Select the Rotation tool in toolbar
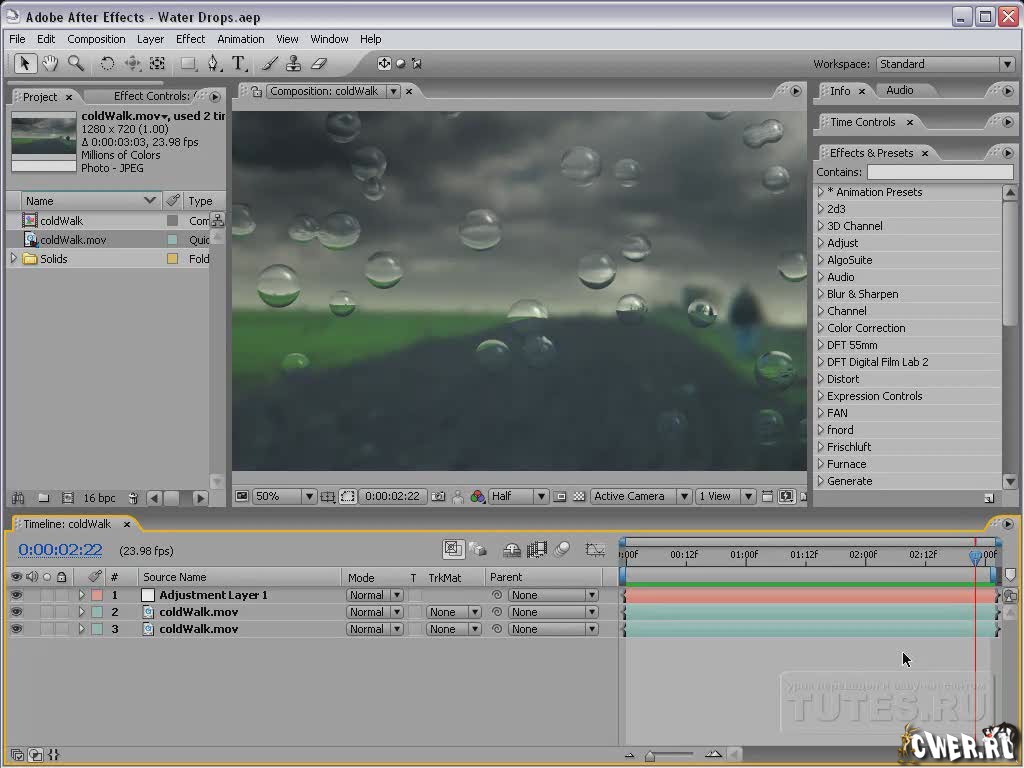Viewport: 1024px width, 768px height. pos(108,64)
